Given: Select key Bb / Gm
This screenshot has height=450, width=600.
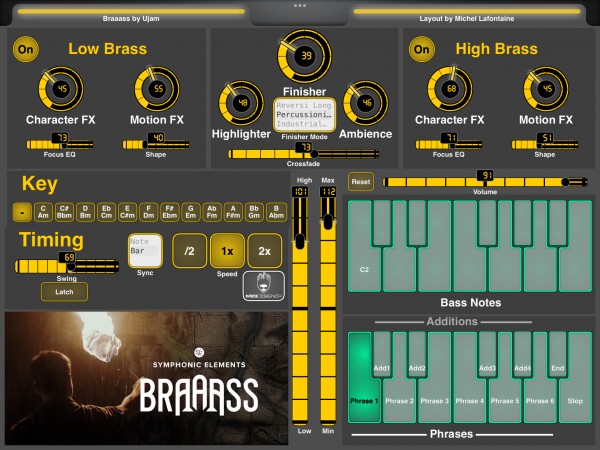Looking at the screenshot, I should (254, 212).
